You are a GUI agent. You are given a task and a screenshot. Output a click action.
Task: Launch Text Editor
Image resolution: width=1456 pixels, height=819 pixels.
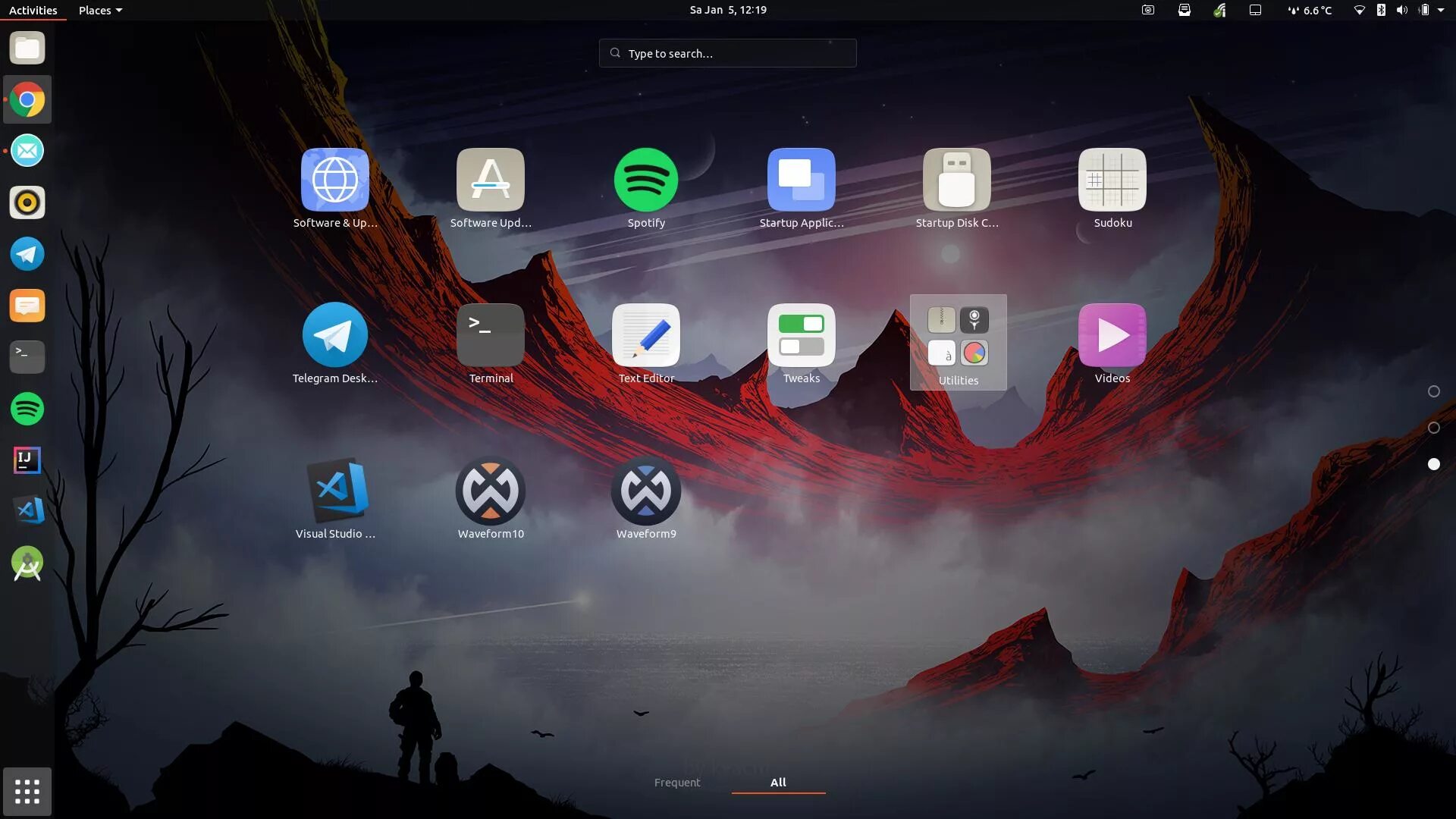pyautogui.click(x=646, y=344)
